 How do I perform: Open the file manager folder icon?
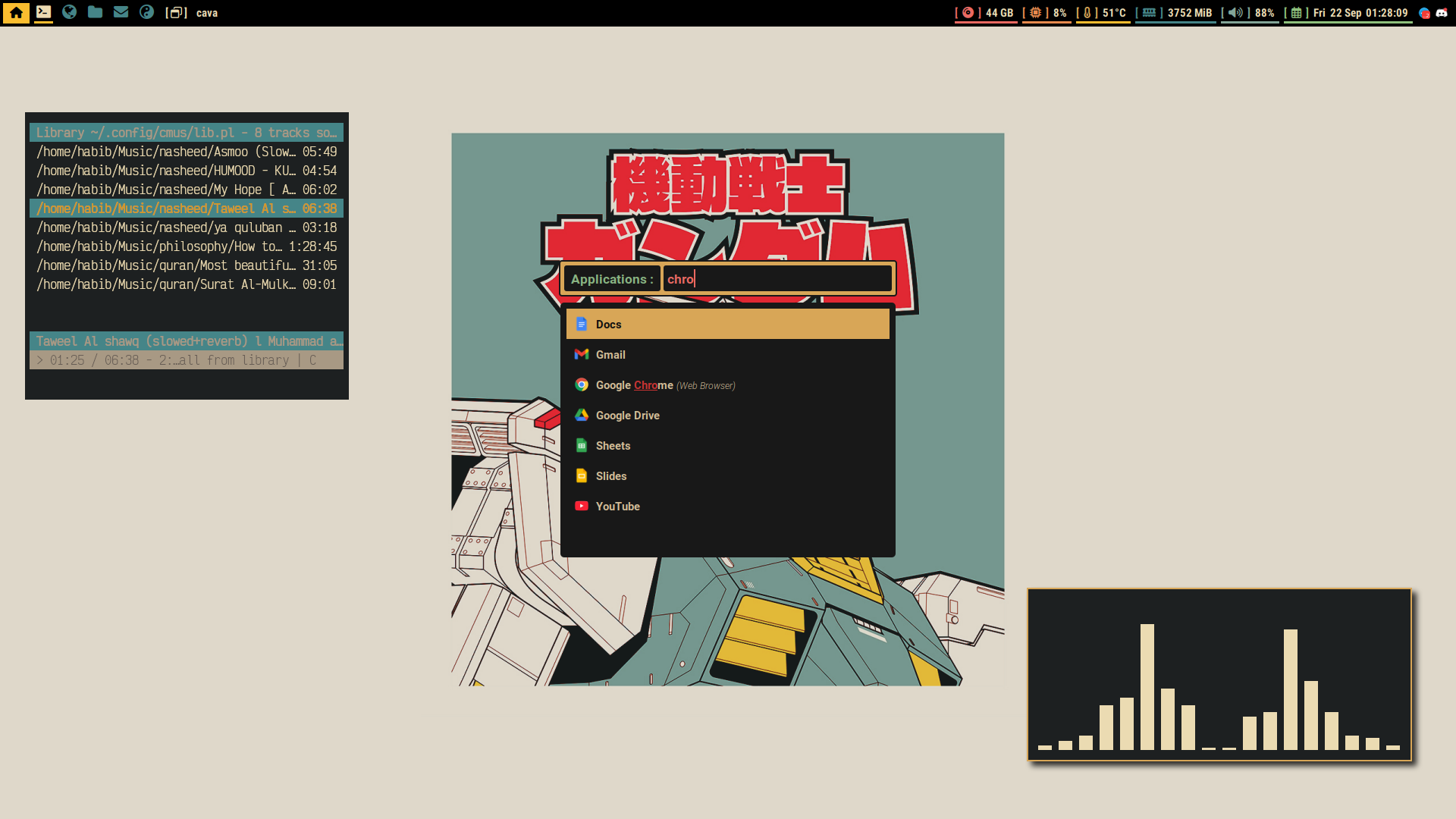[x=95, y=12]
